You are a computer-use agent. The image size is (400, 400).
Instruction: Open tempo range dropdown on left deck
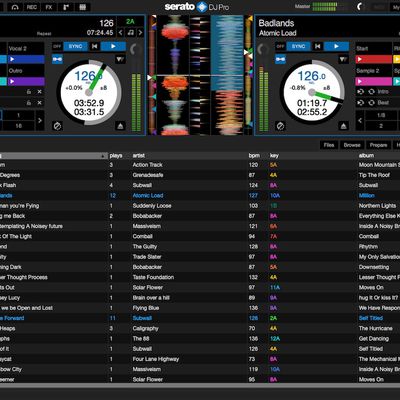coord(120,60)
